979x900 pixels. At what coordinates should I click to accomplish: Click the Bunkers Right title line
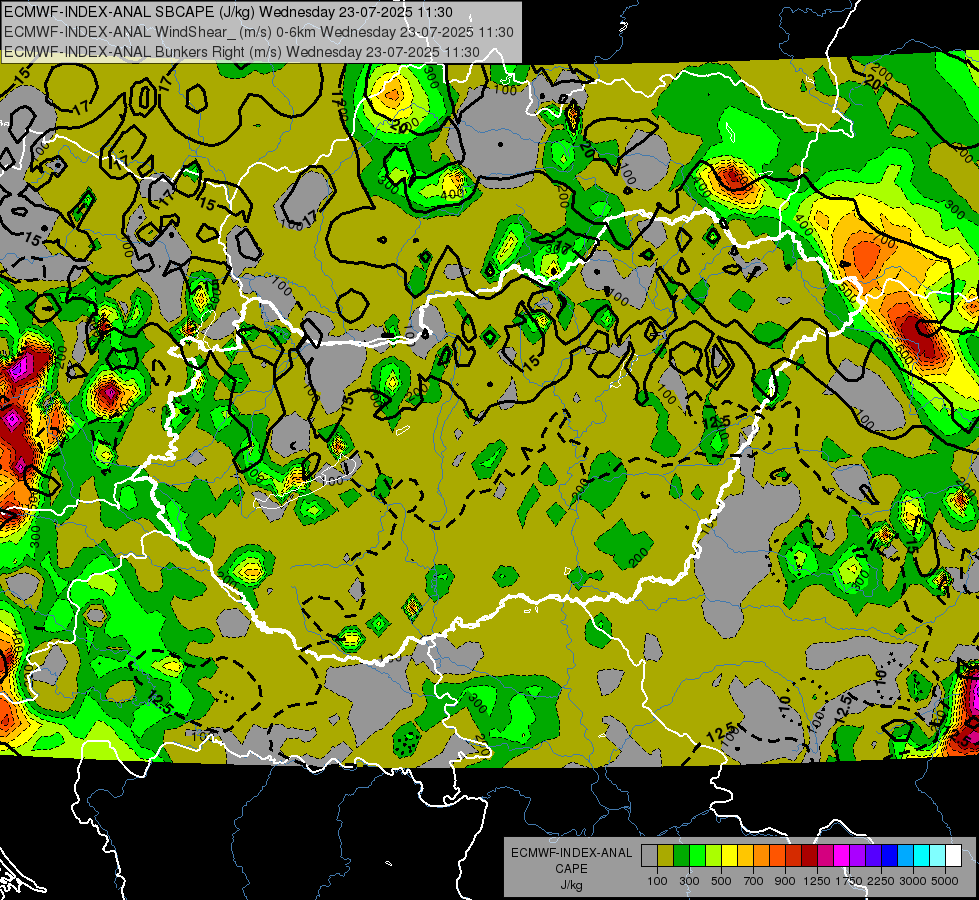(x=242, y=52)
